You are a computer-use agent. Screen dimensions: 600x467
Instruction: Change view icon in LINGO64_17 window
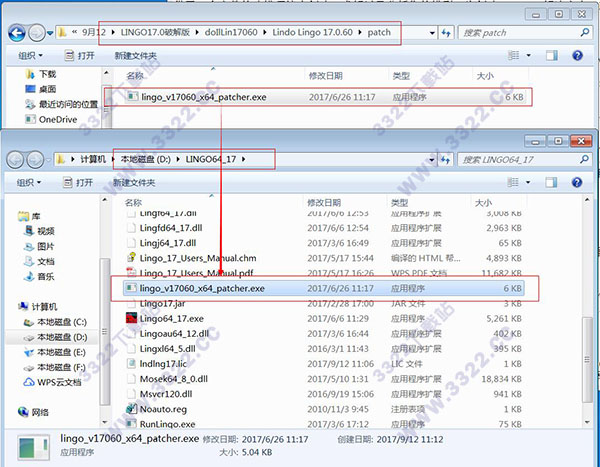click(x=513, y=182)
